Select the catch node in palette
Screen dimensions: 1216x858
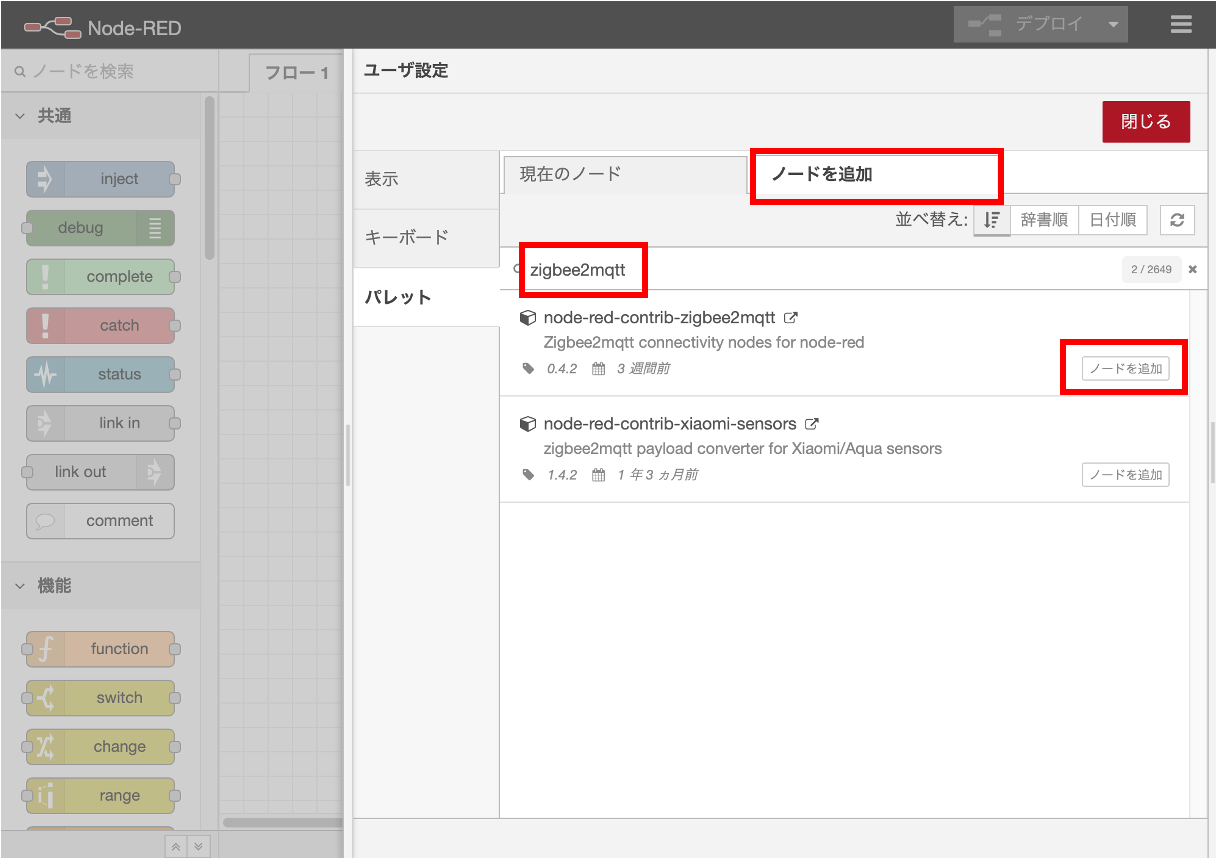[x=100, y=326]
